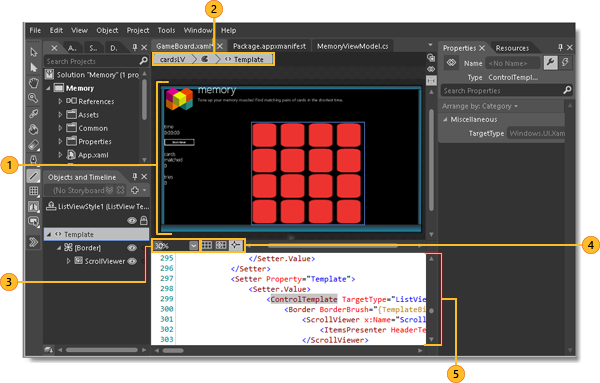The image size is (600, 383).
Task: Select the Pan hand tool
Action: click(x=34, y=83)
